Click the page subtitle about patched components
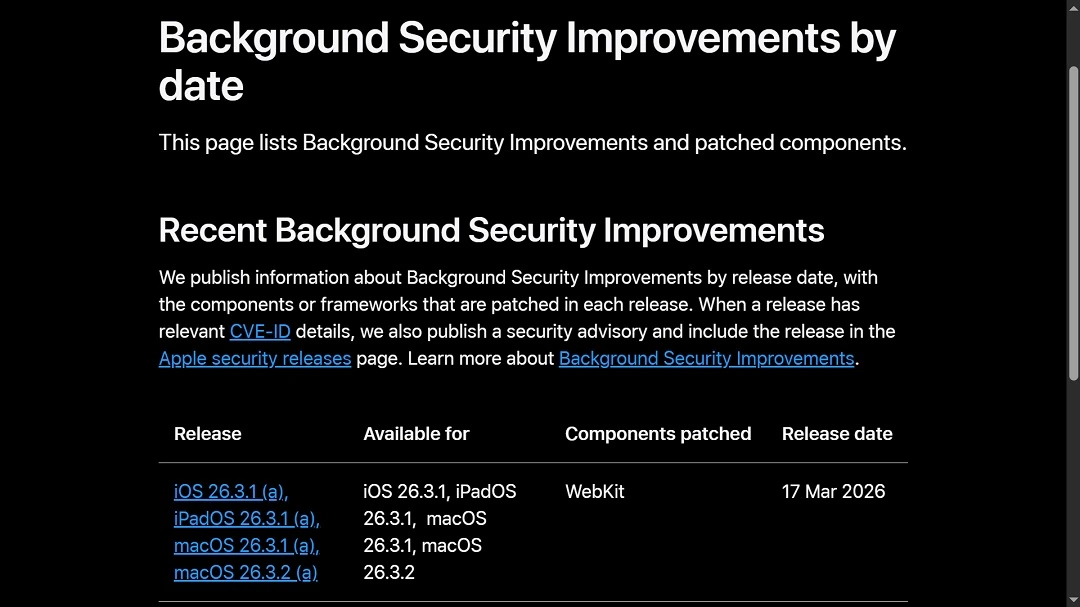The image size is (1080, 607). 532,142
